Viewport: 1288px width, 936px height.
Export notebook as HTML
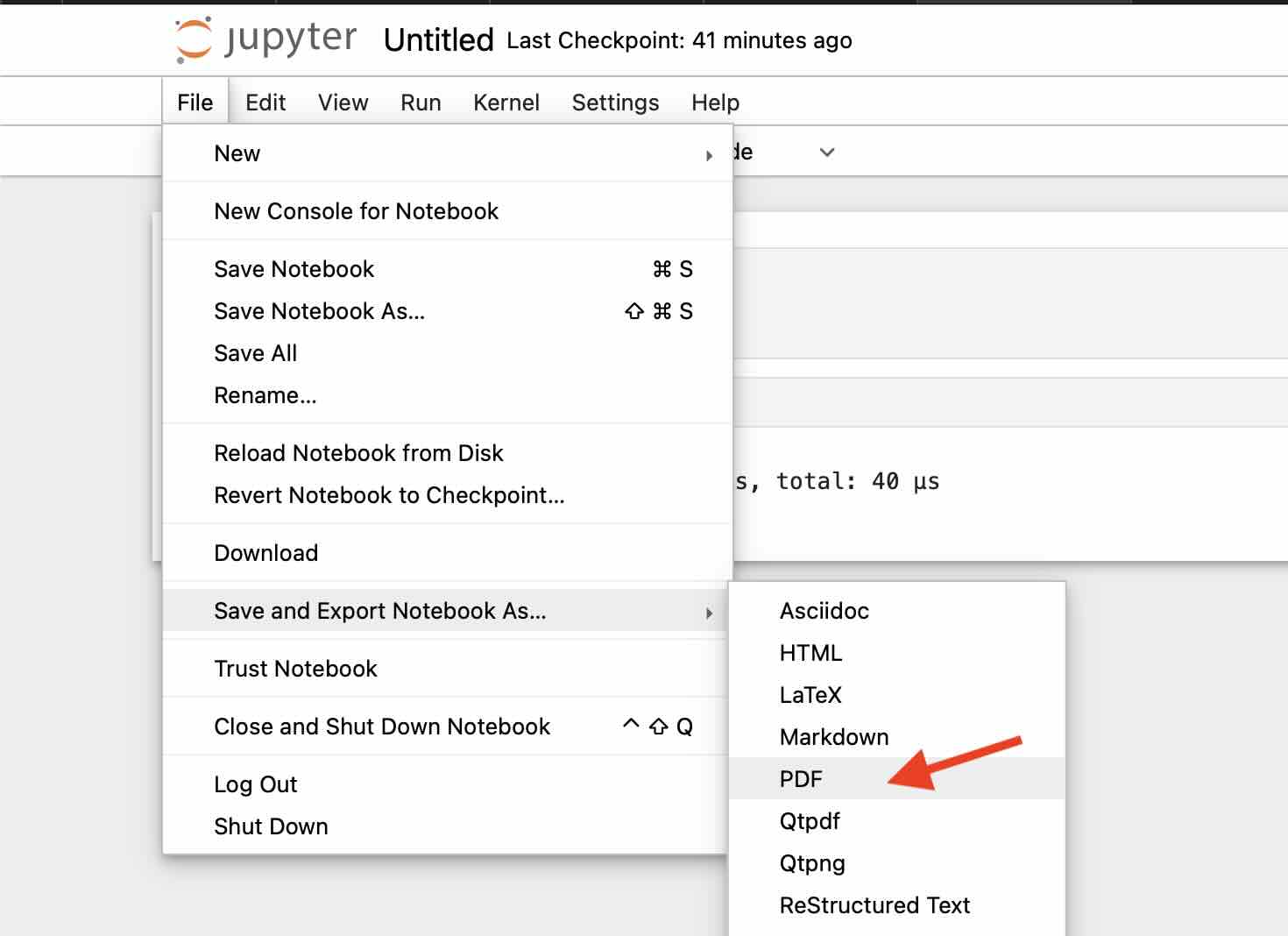pos(810,653)
